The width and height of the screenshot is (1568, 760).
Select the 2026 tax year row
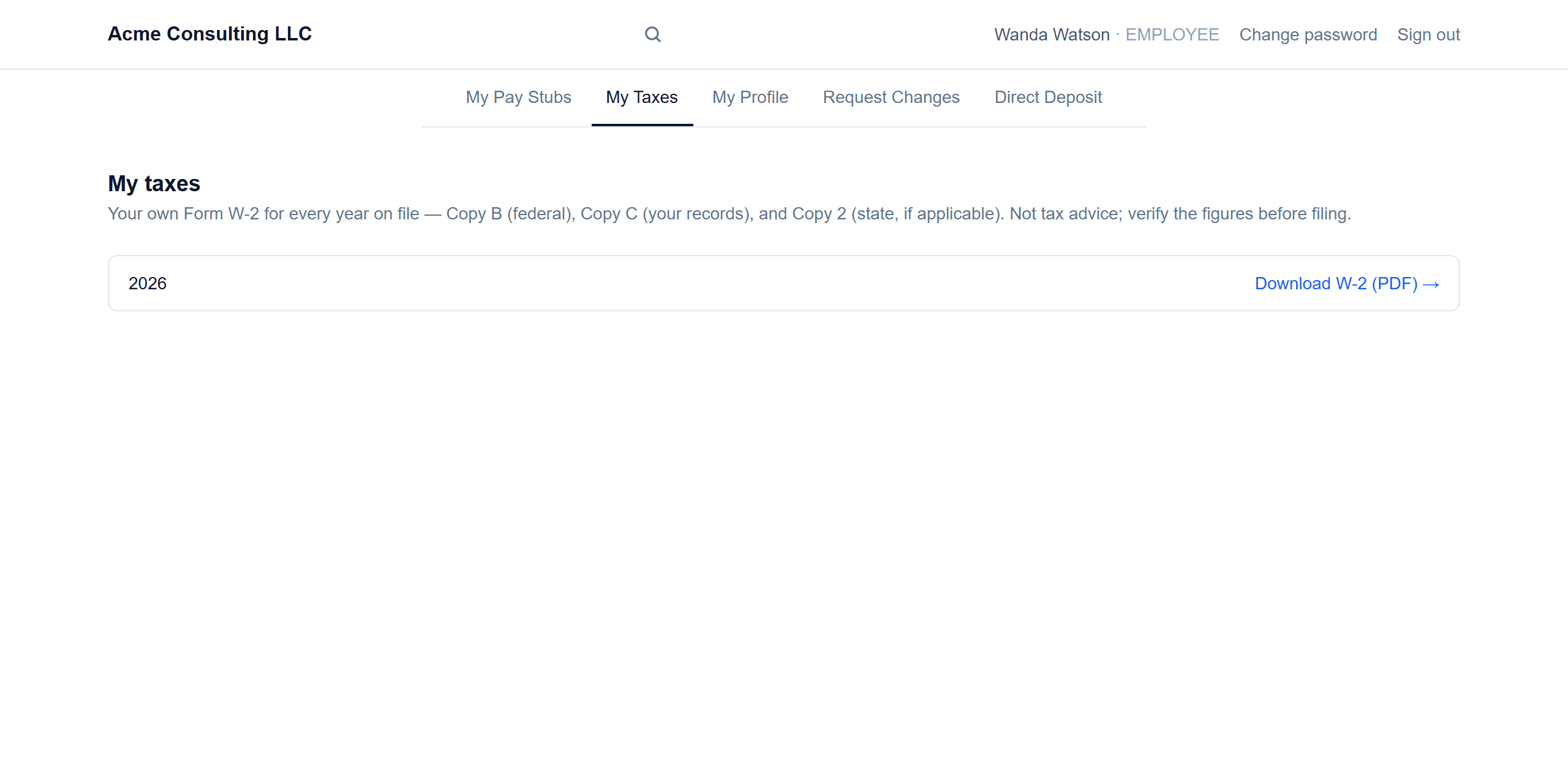[784, 283]
